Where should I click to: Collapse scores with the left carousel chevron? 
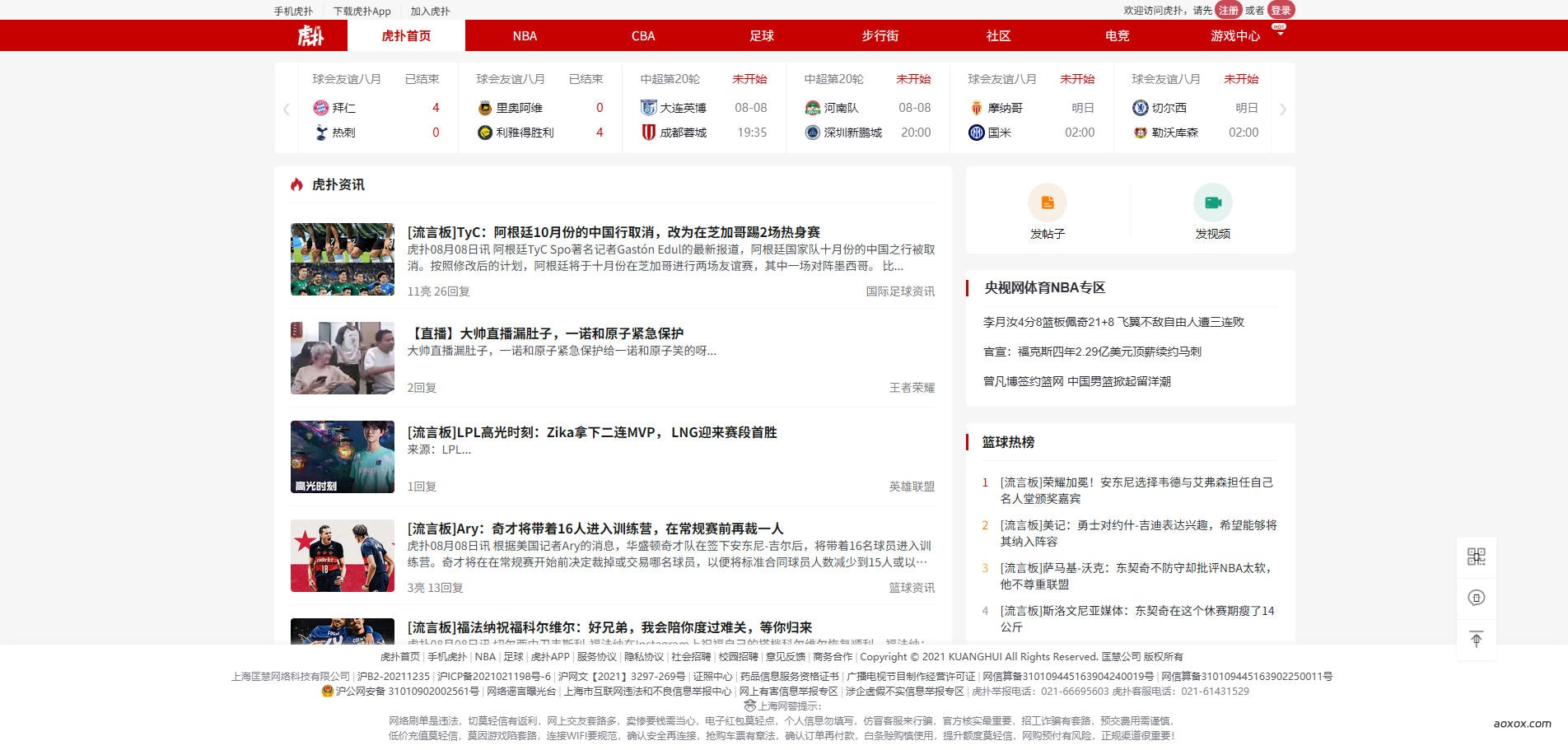coord(286,108)
